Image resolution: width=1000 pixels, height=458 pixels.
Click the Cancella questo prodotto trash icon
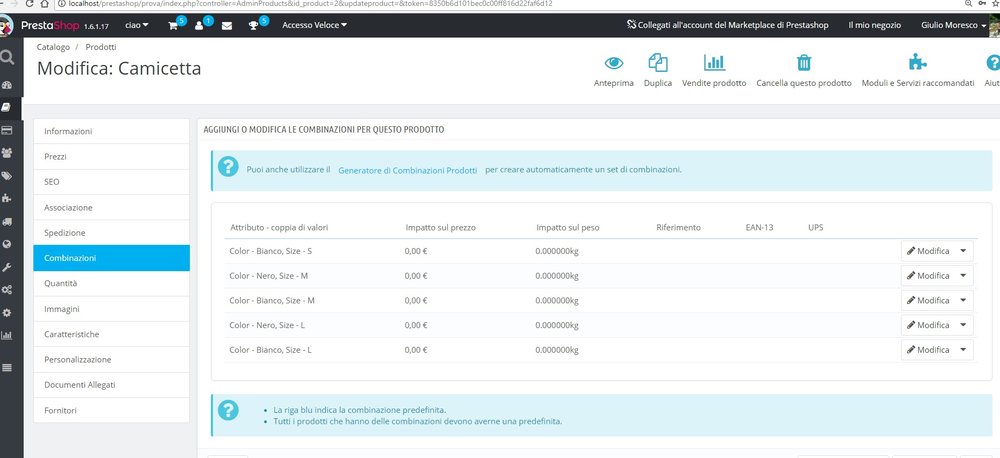coord(804,63)
